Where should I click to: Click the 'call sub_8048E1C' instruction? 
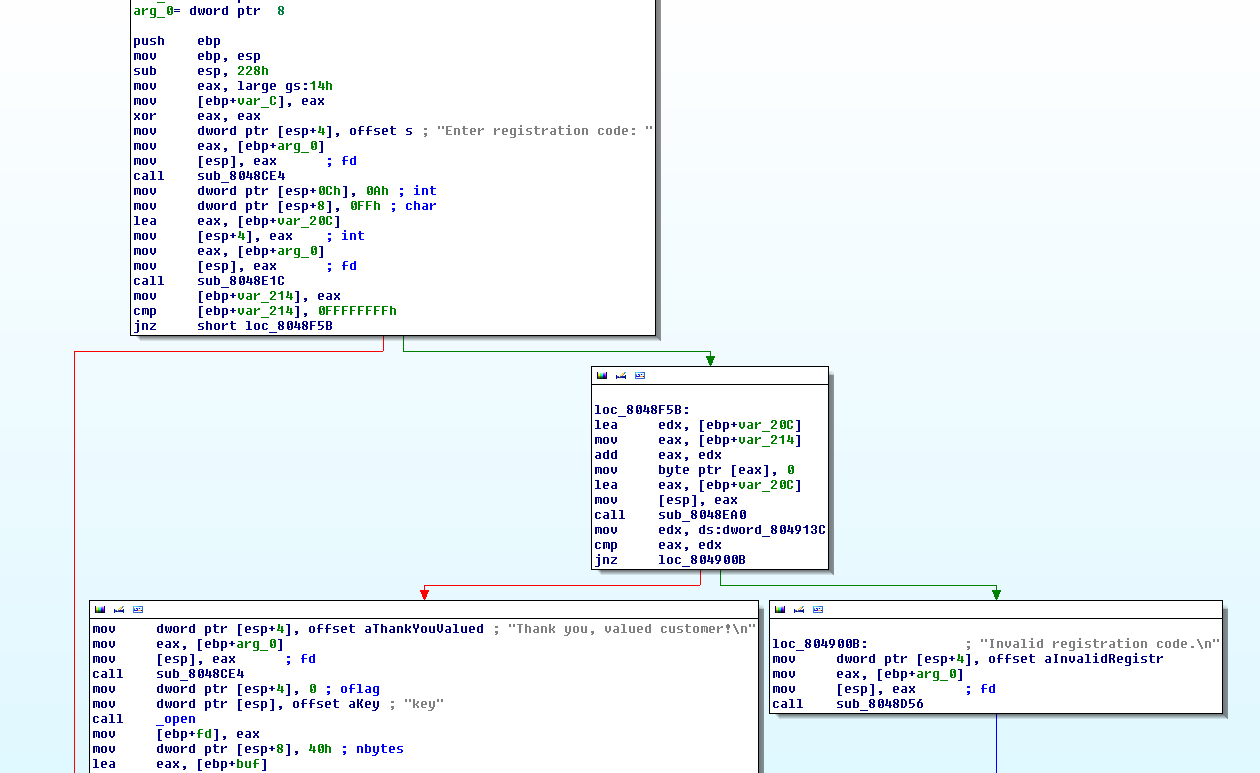point(209,281)
